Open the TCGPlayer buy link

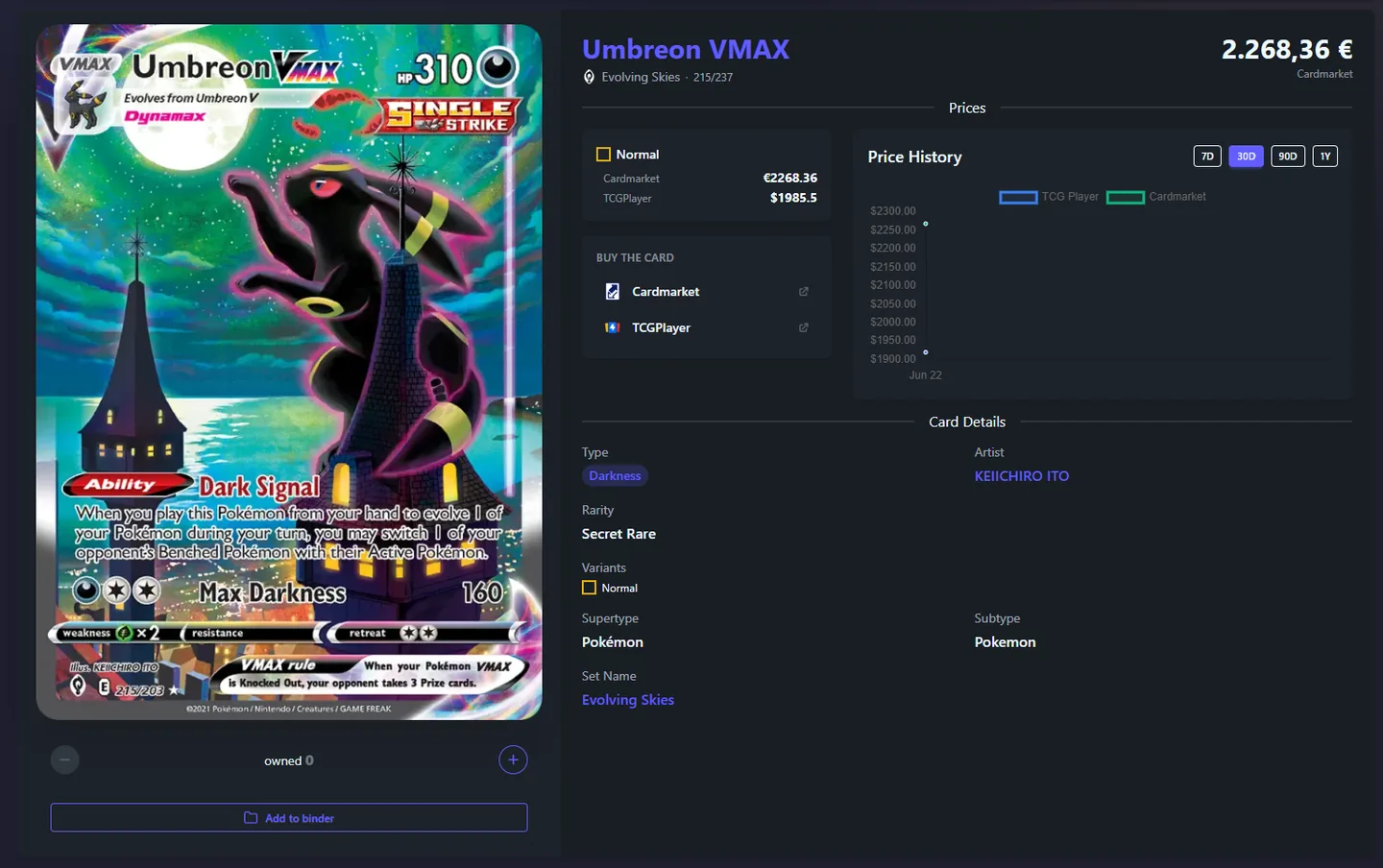pos(706,327)
